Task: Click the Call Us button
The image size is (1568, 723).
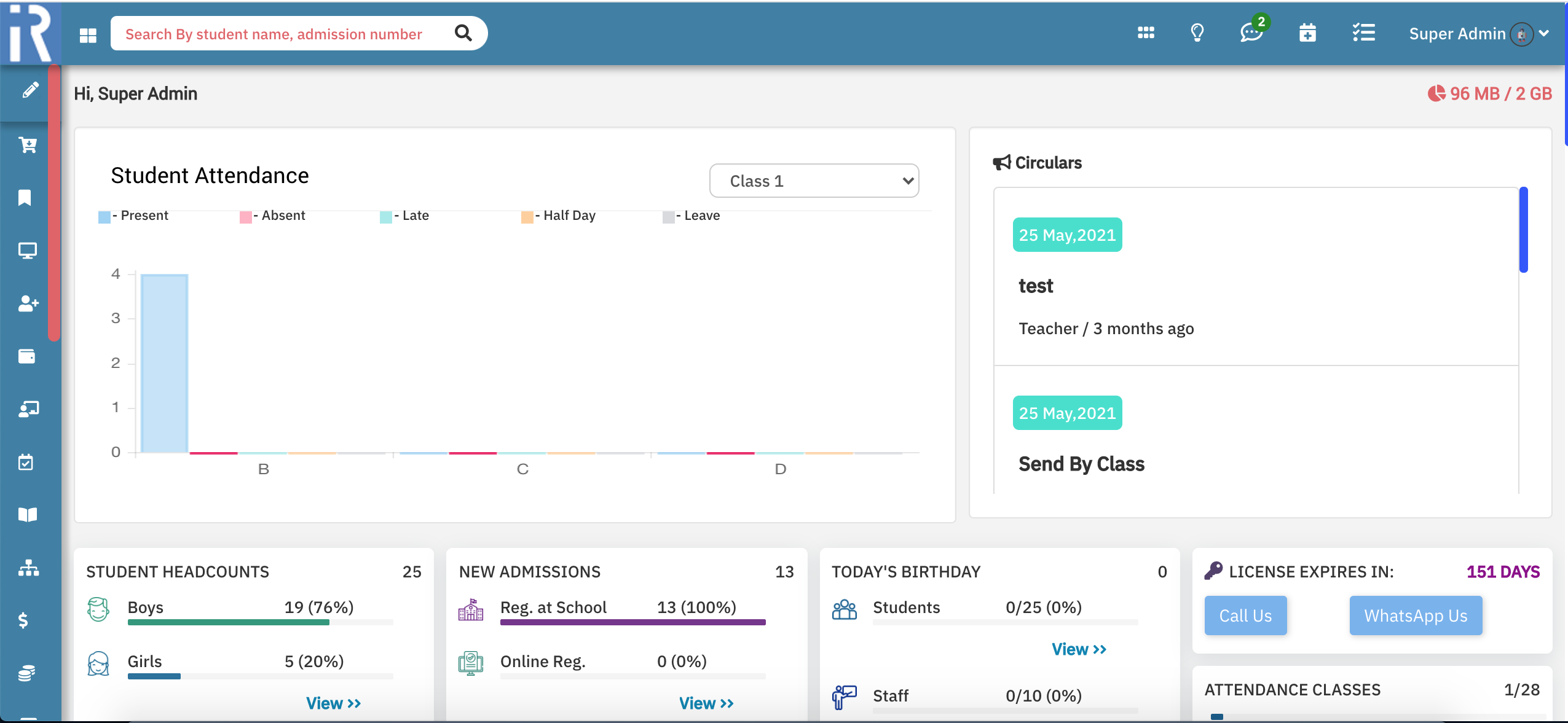Action: pos(1245,616)
